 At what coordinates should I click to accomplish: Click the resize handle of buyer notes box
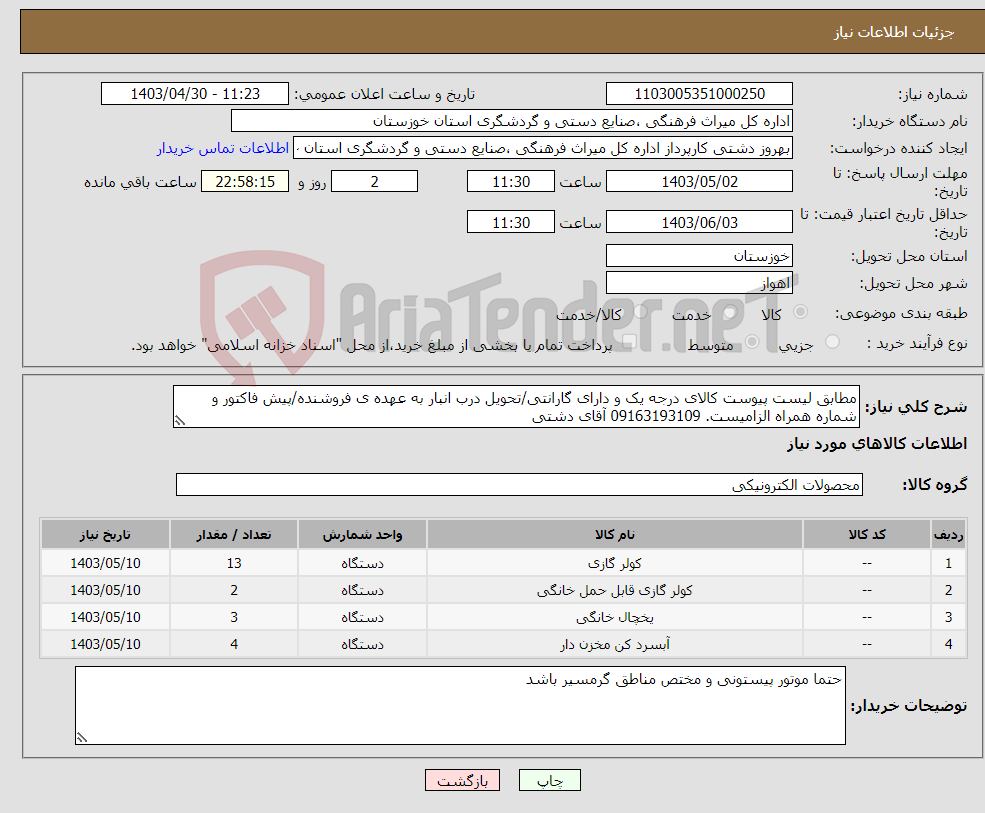click(x=82, y=738)
